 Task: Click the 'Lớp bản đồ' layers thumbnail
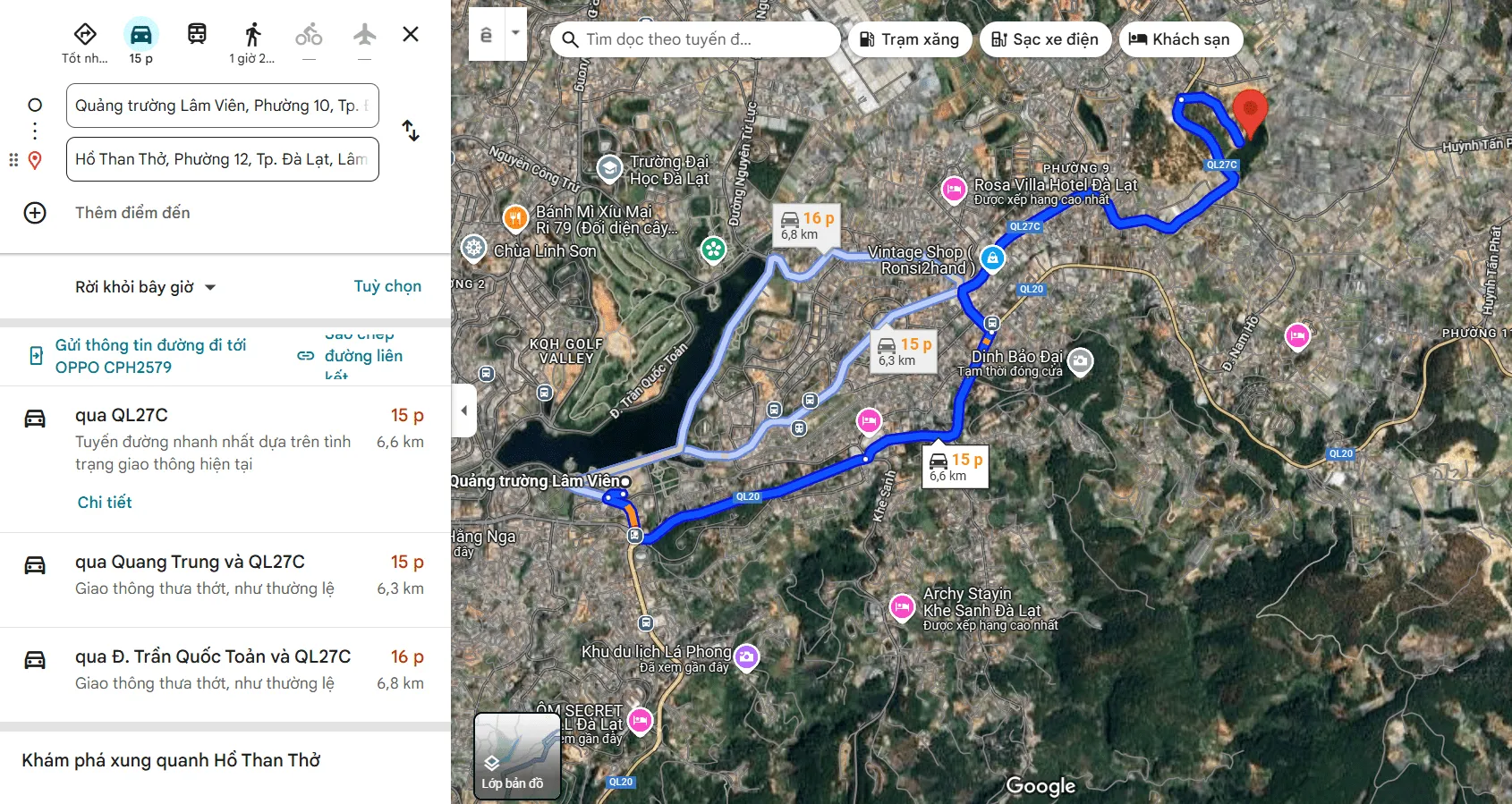pos(516,755)
